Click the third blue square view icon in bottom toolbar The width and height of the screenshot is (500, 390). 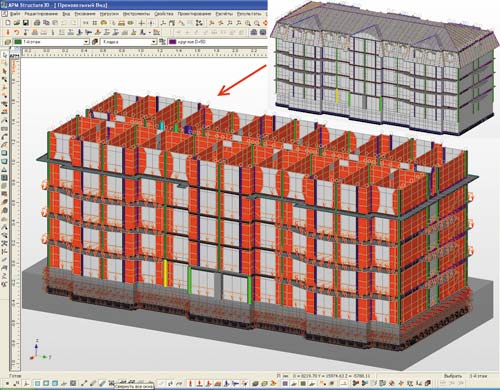pos(55,383)
